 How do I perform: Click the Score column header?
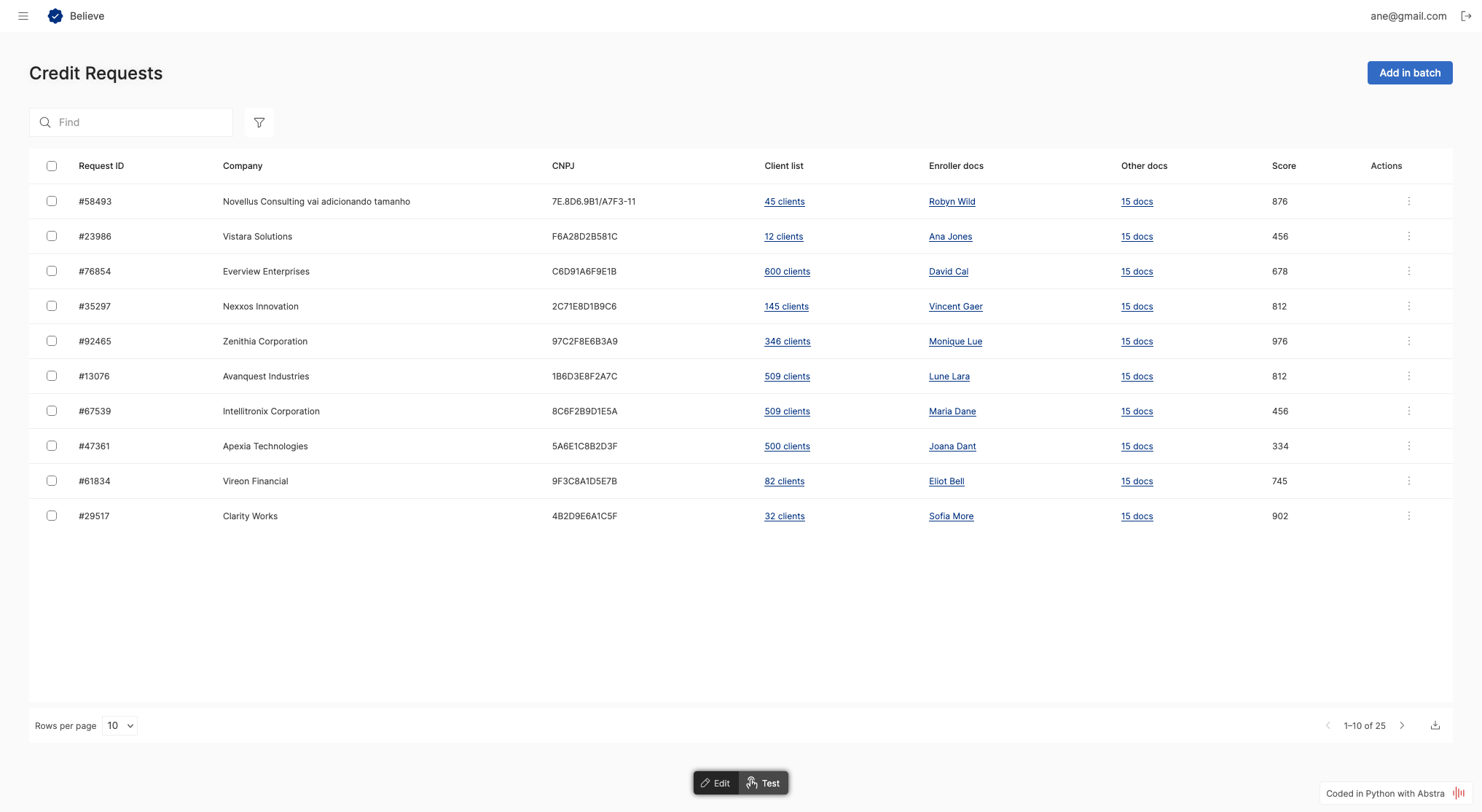pyautogui.click(x=1284, y=166)
